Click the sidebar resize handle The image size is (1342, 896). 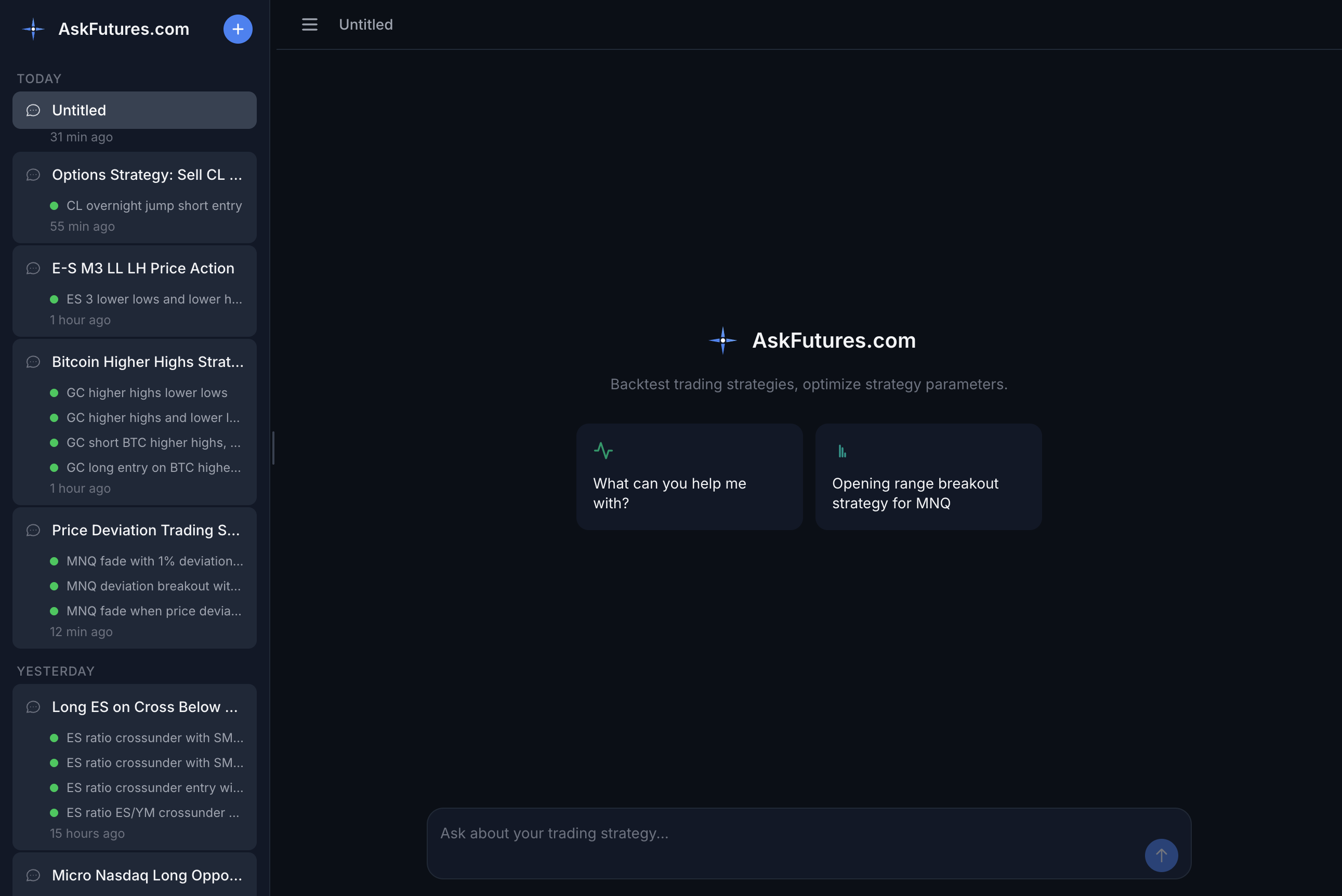point(273,448)
